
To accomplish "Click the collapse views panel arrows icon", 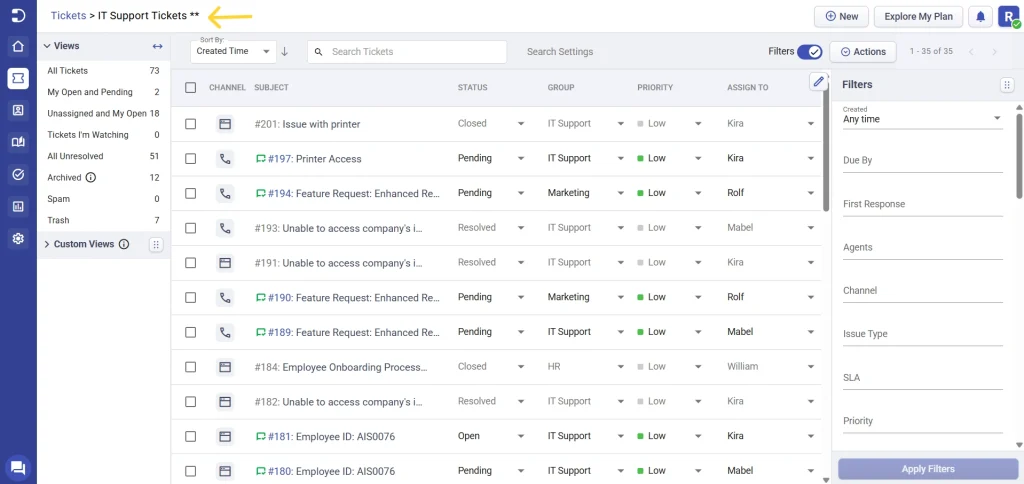I will [x=157, y=46].
